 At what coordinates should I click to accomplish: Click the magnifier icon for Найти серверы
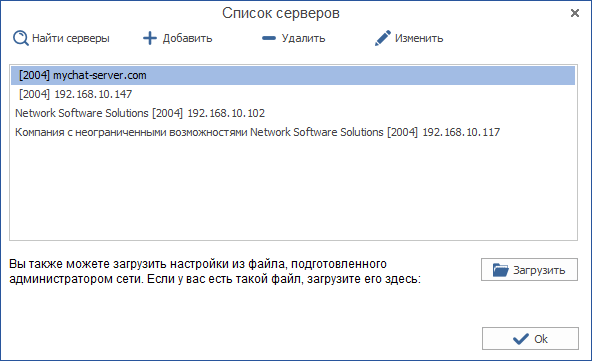click(20, 38)
